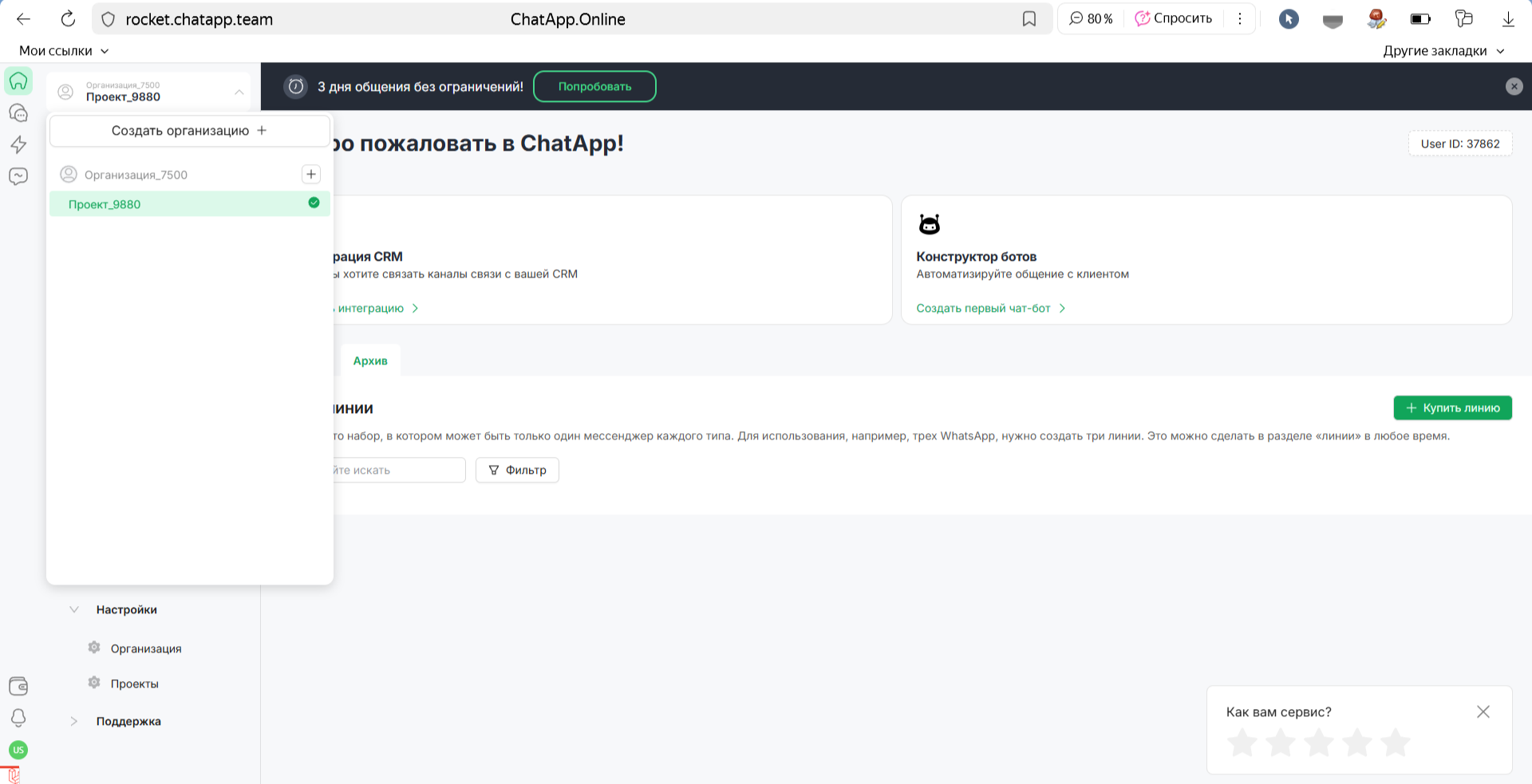Open Проекты in settings menu

point(134,684)
